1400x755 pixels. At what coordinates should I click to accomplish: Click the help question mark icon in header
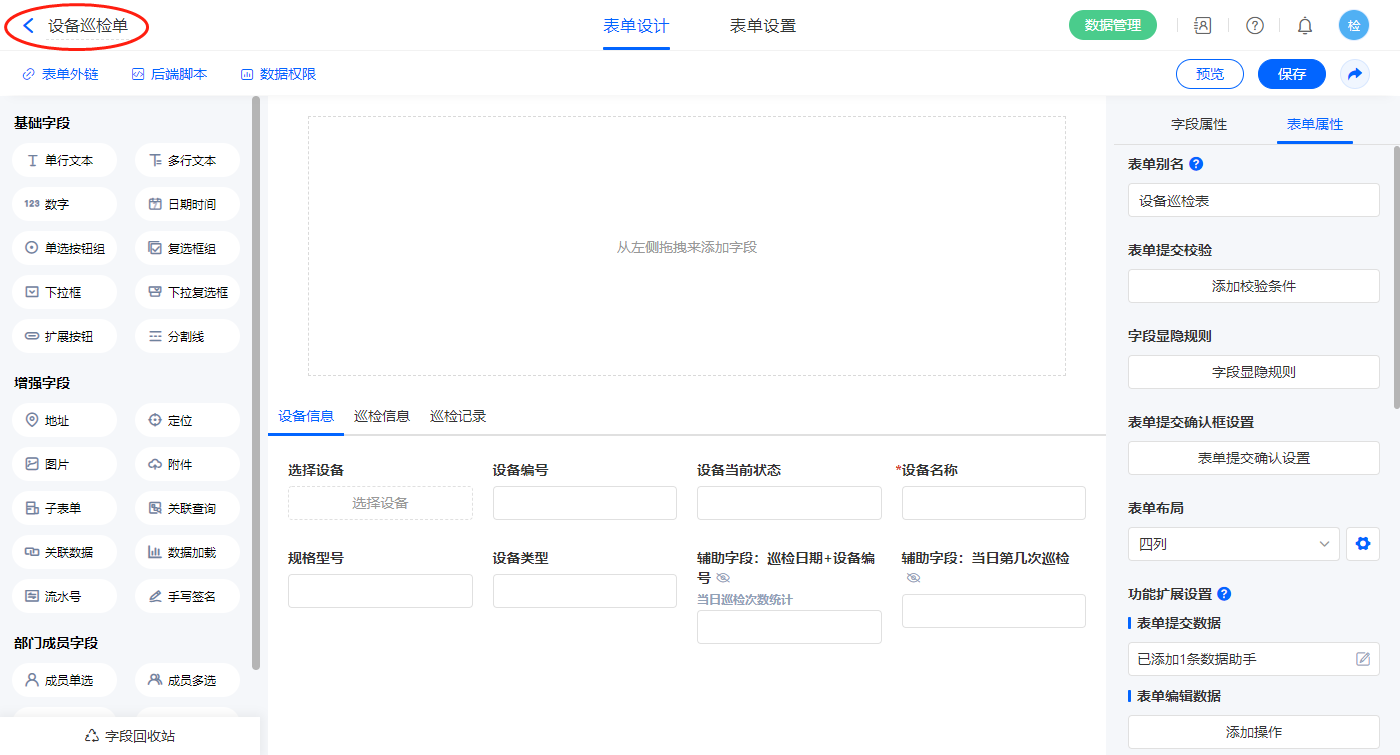pyautogui.click(x=1255, y=26)
